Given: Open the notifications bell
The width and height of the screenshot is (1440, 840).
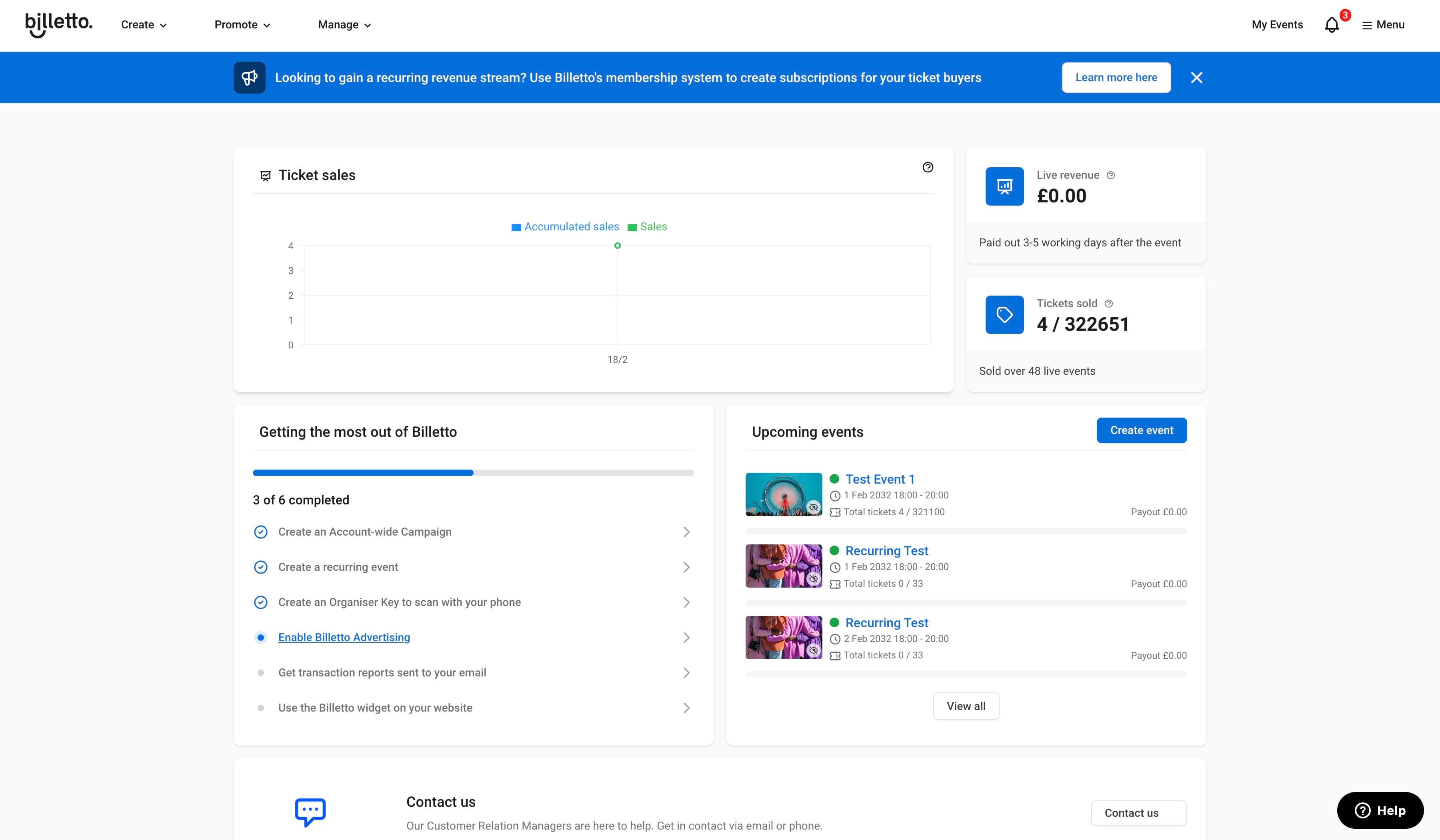Looking at the screenshot, I should pos(1332,25).
